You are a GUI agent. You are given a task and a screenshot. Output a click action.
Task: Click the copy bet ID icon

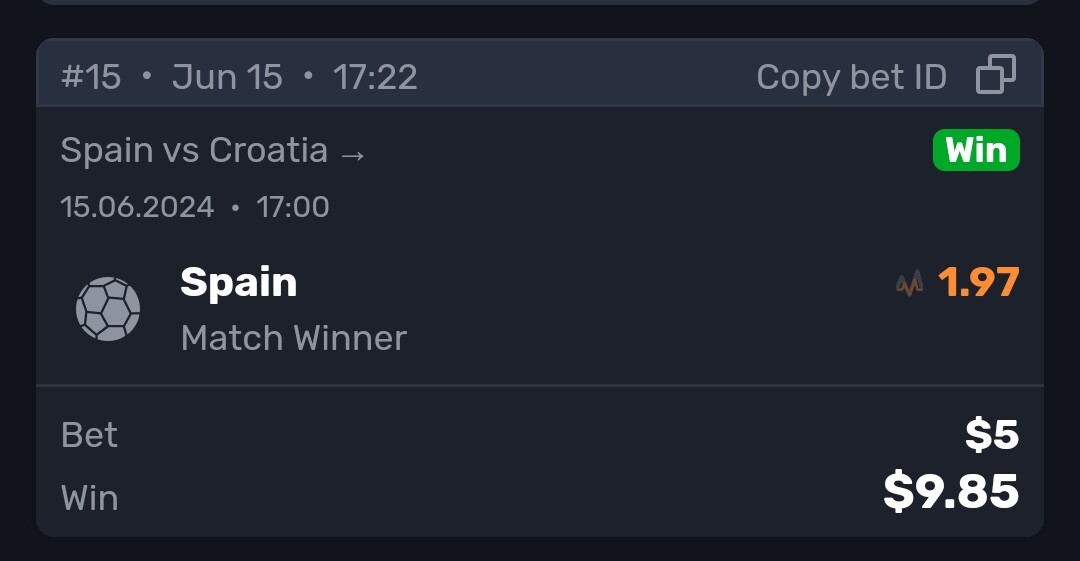click(996, 74)
